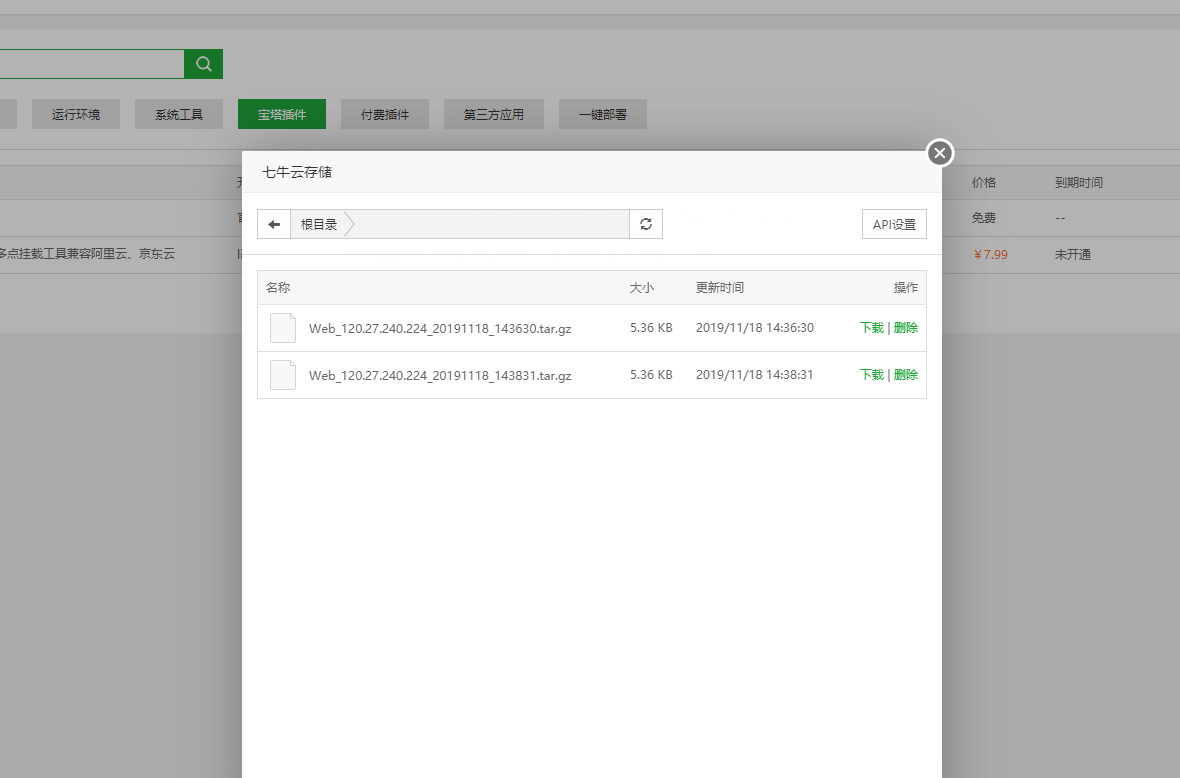Viewport: 1180px width, 778px height.
Task: Click the 免费 price in background table
Action: pos(984,218)
